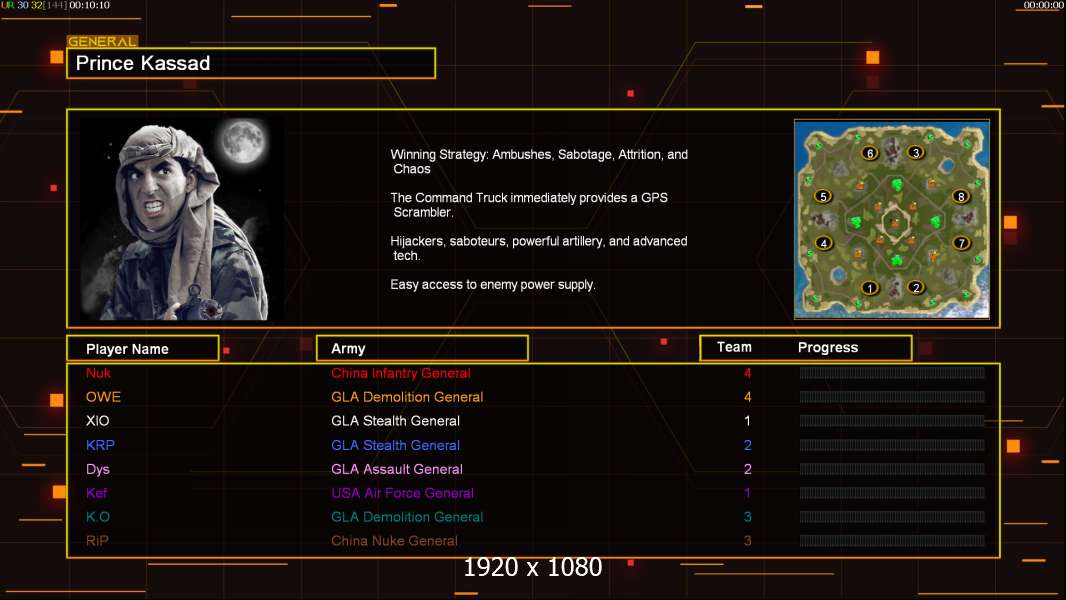Click team number for player Kef
1066x600 pixels.
pyautogui.click(x=747, y=493)
